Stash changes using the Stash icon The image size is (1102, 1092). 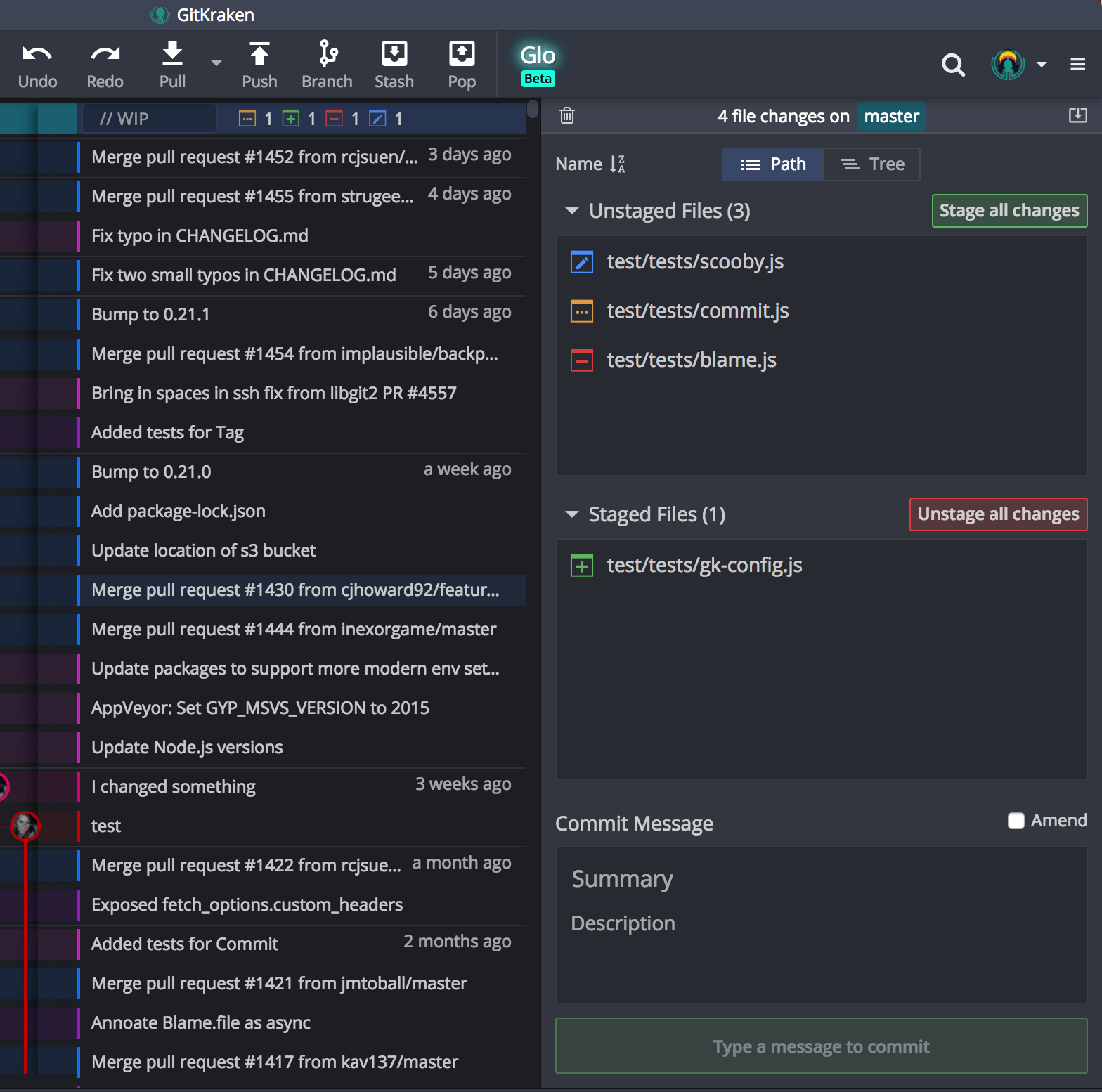pyautogui.click(x=394, y=55)
